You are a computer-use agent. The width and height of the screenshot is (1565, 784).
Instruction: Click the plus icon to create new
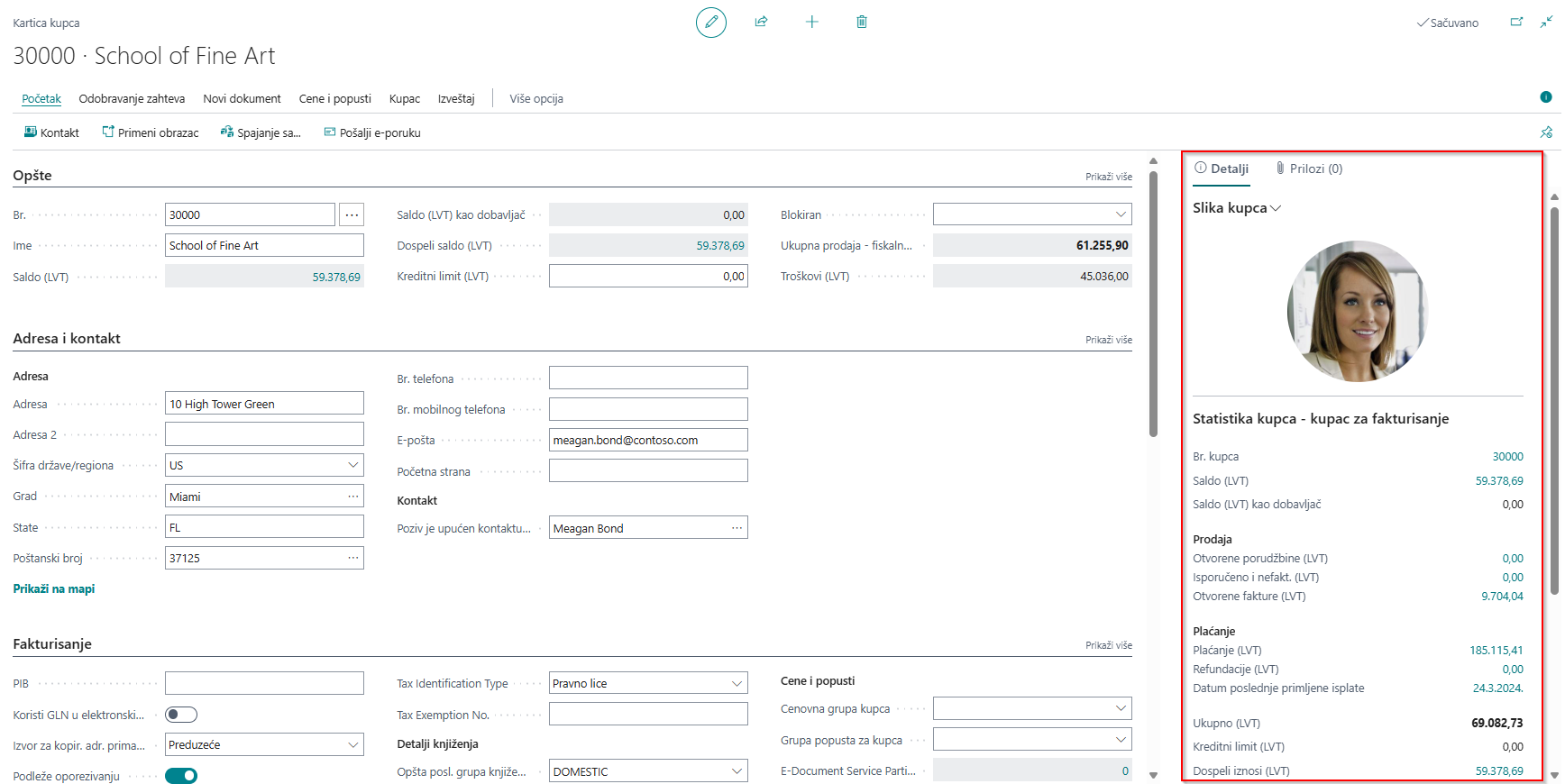[x=811, y=22]
